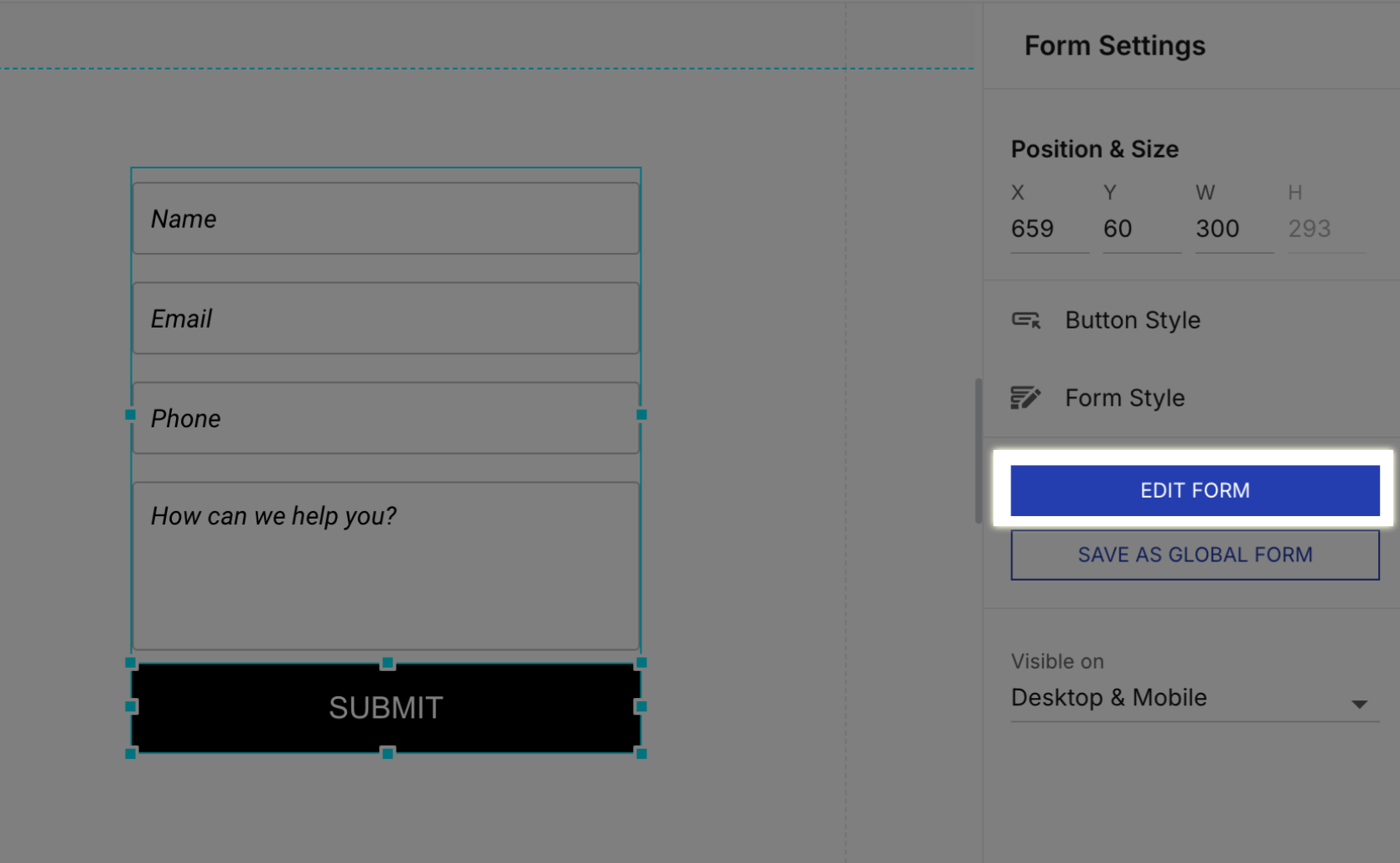This screenshot has width=1400, height=863.
Task: Click the Button Style icon
Action: (x=1026, y=320)
